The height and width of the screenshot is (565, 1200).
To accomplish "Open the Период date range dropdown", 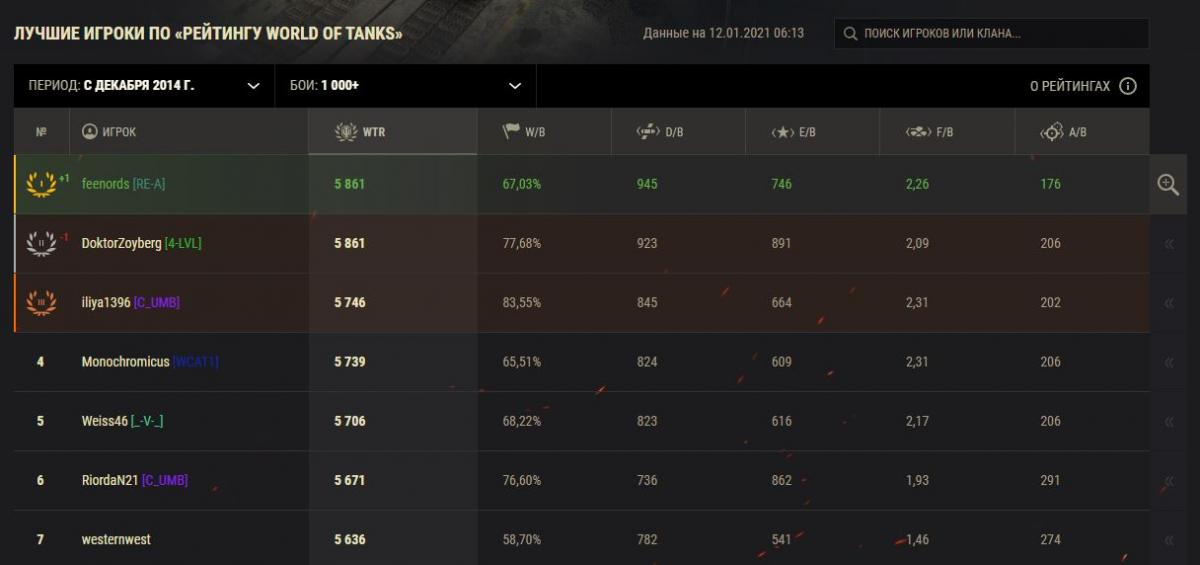I will click(144, 86).
